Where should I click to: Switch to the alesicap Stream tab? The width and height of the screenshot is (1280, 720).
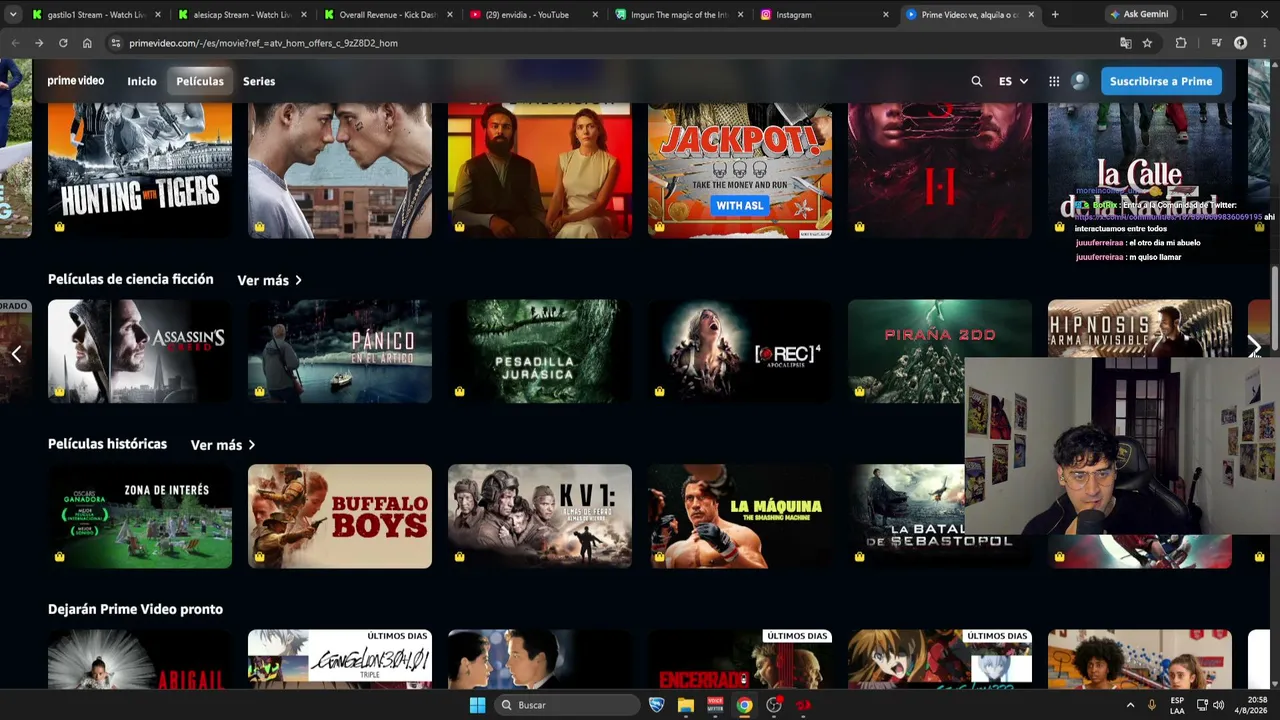(241, 15)
